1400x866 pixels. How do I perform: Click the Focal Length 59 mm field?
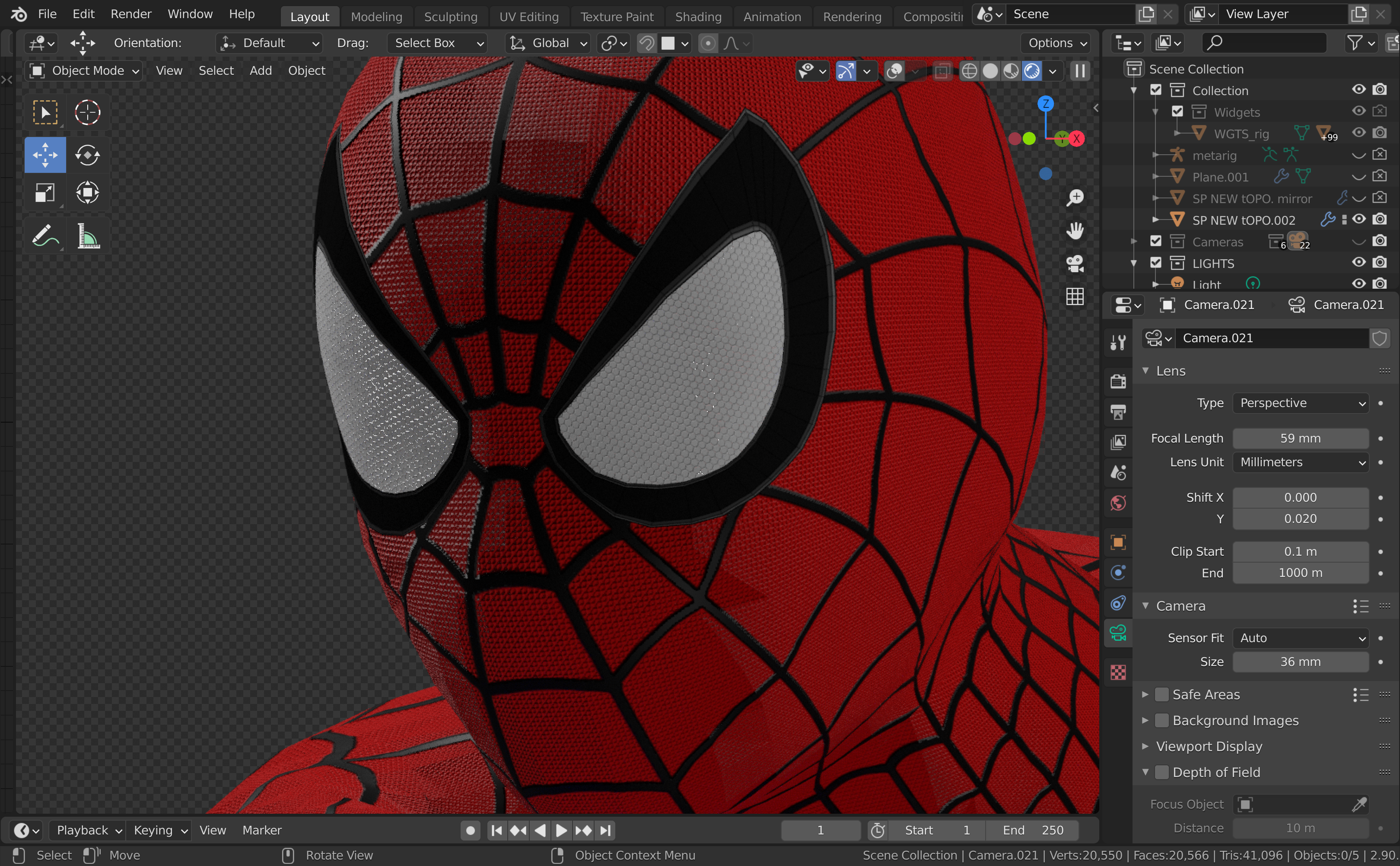pos(1300,438)
